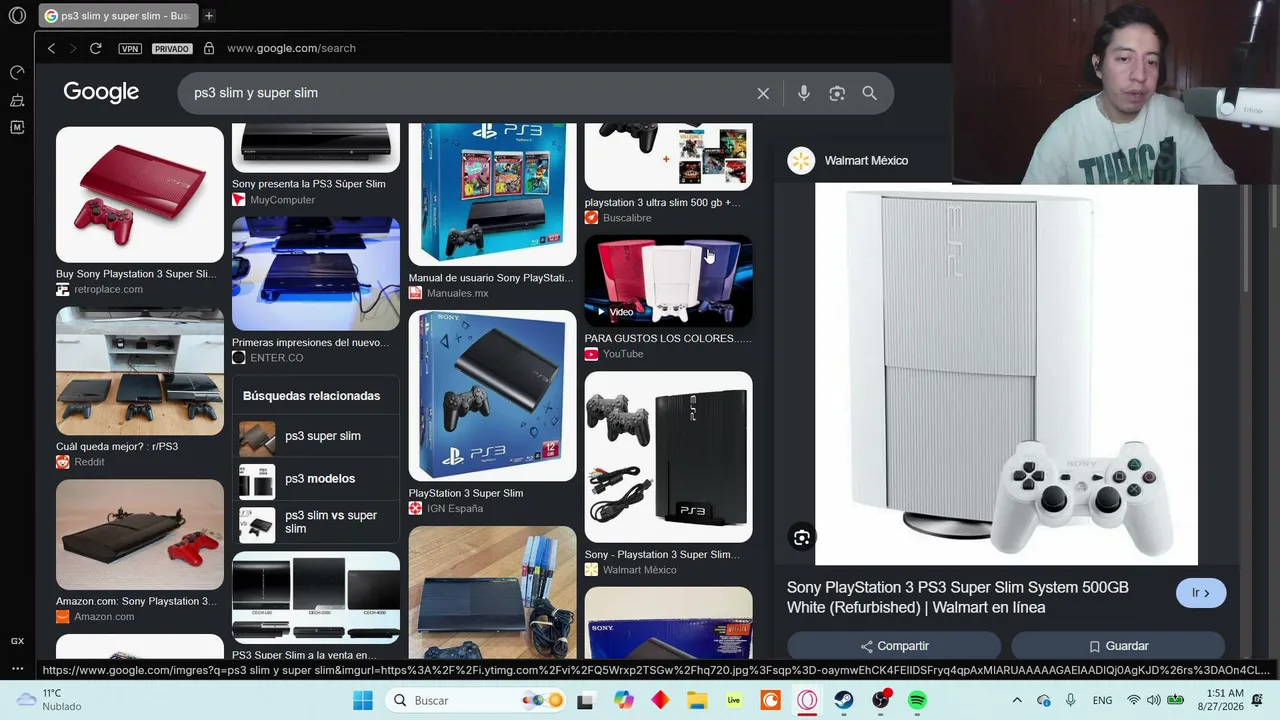
Task: Open 'Buy Sony Playstation 3 Super Sli...' result
Action: (136, 274)
